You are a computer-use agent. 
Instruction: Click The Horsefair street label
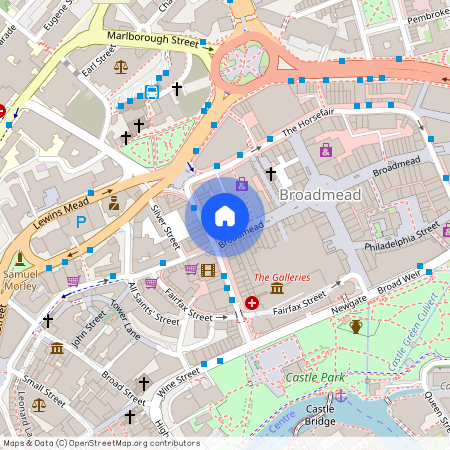pos(308,122)
